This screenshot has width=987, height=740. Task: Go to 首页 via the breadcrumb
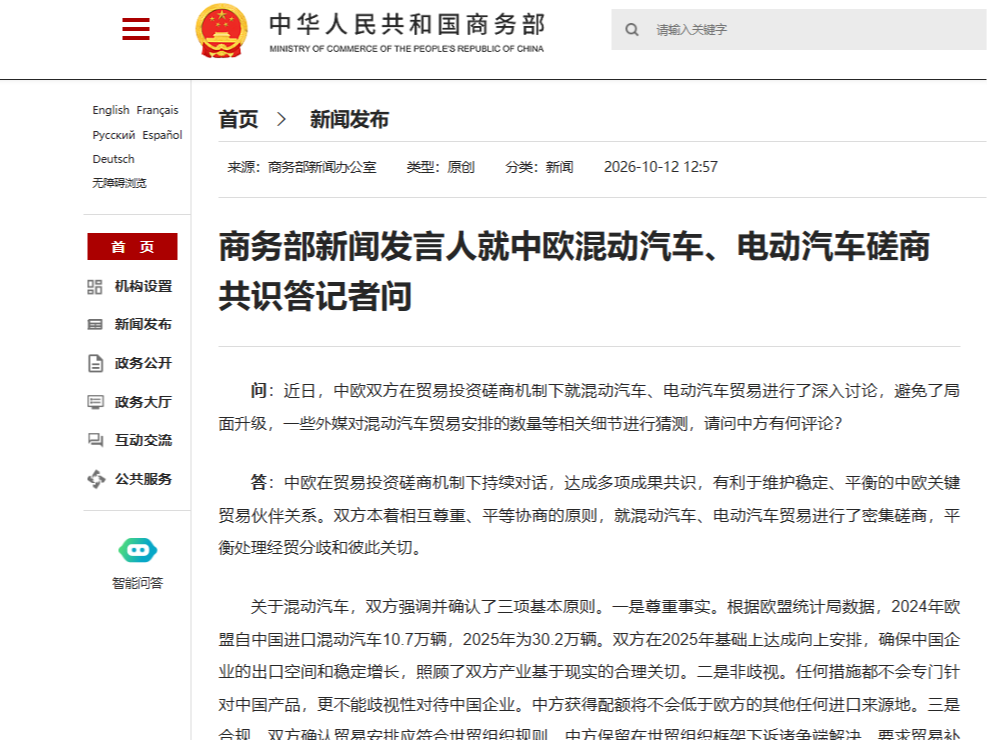click(239, 119)
